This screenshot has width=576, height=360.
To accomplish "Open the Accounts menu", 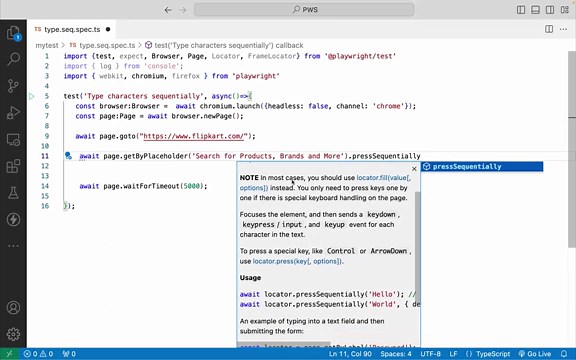I will (13, 307).
